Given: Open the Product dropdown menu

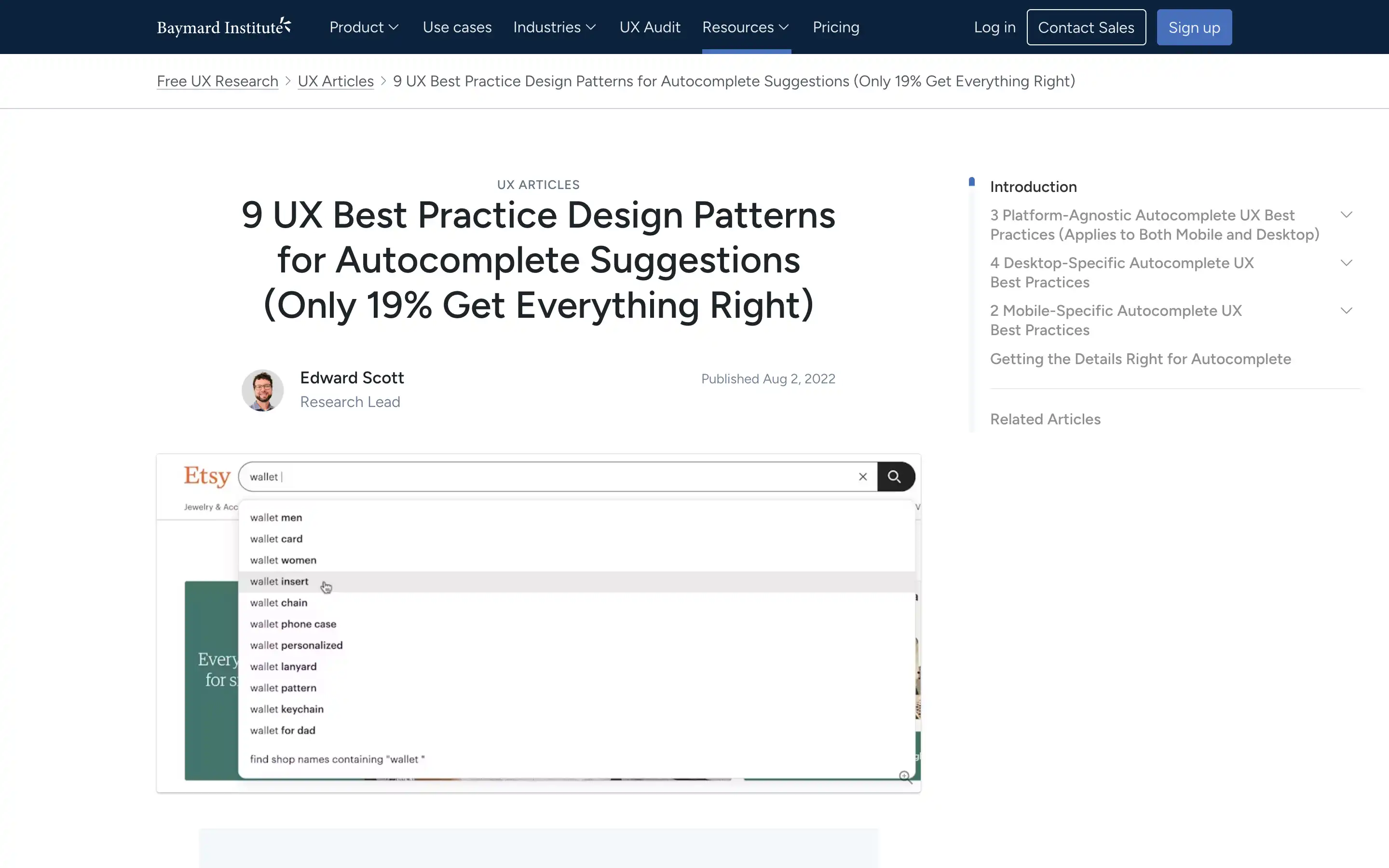Looking at the screenshot, I should coord(364,27).
